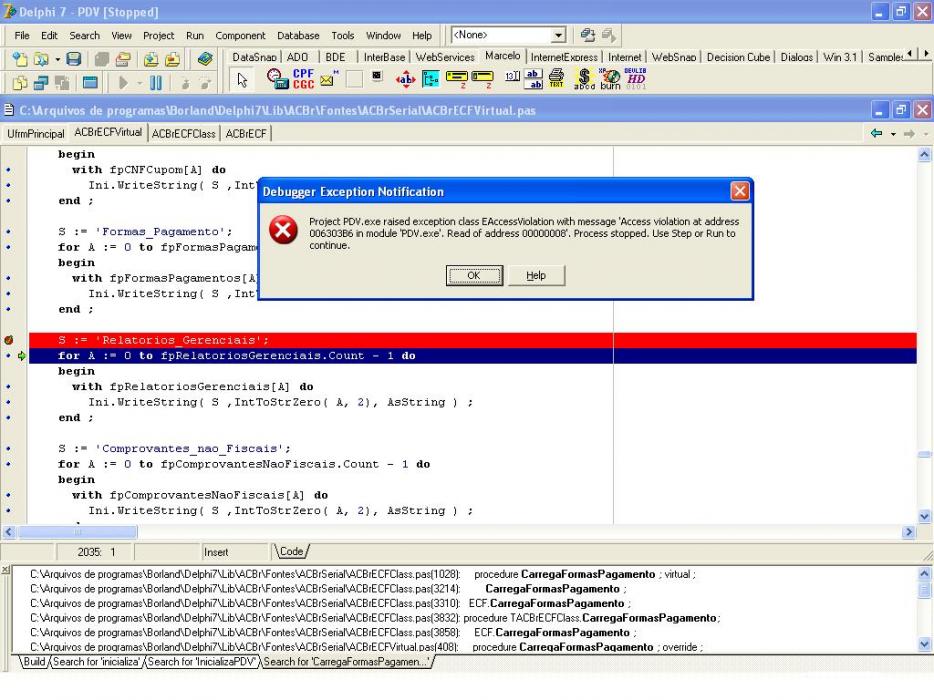
Task: Toggle breakpoint on Relatorios_Gerenciais line
Action: coord(8,340)
